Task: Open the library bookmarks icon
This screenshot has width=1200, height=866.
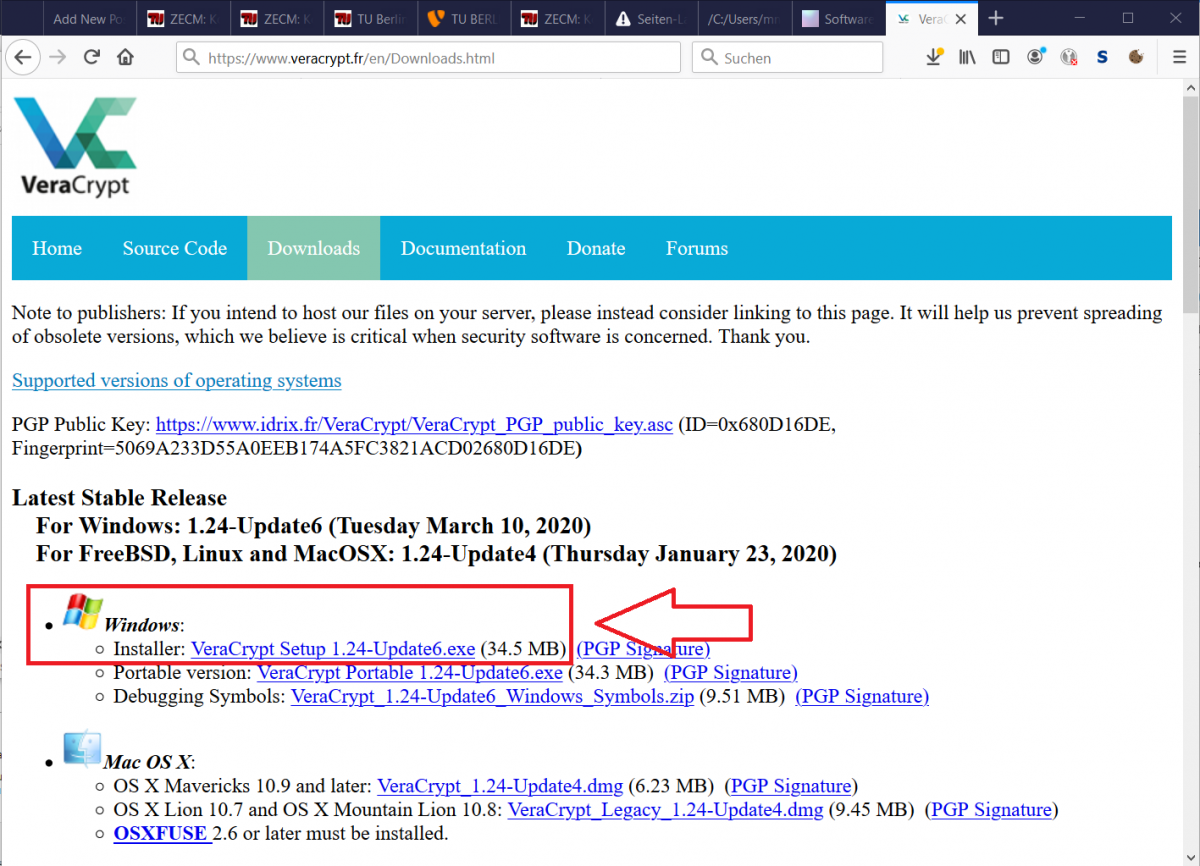Action: tap(967, 58)
